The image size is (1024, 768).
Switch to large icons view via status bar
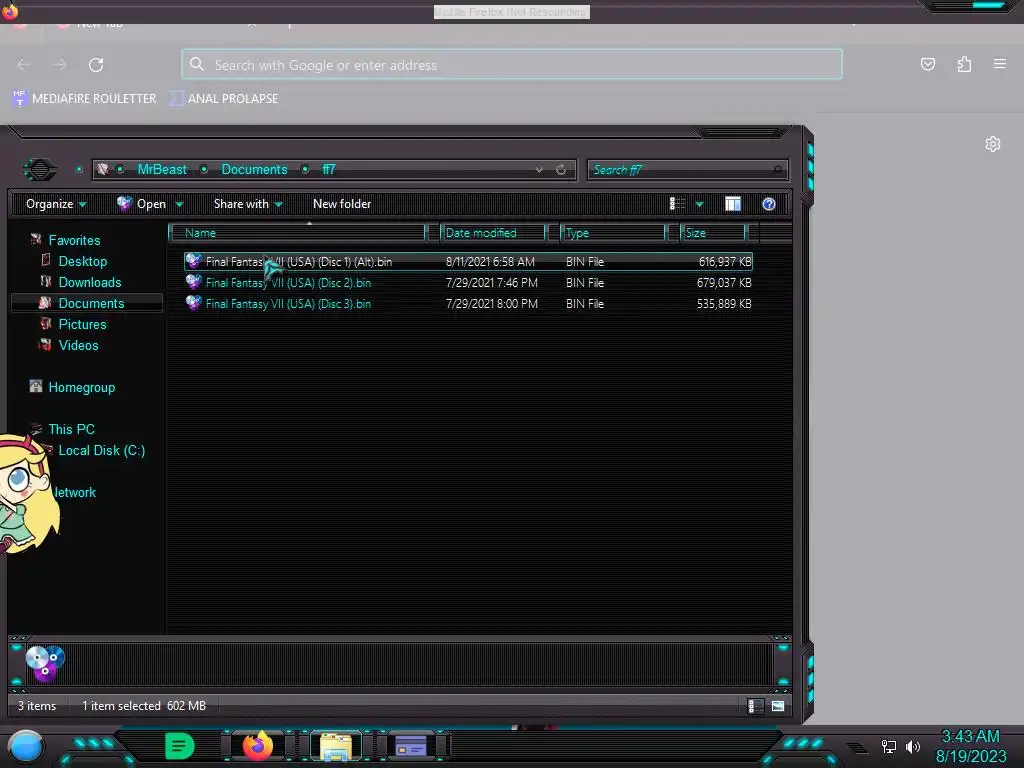[778, 706]
